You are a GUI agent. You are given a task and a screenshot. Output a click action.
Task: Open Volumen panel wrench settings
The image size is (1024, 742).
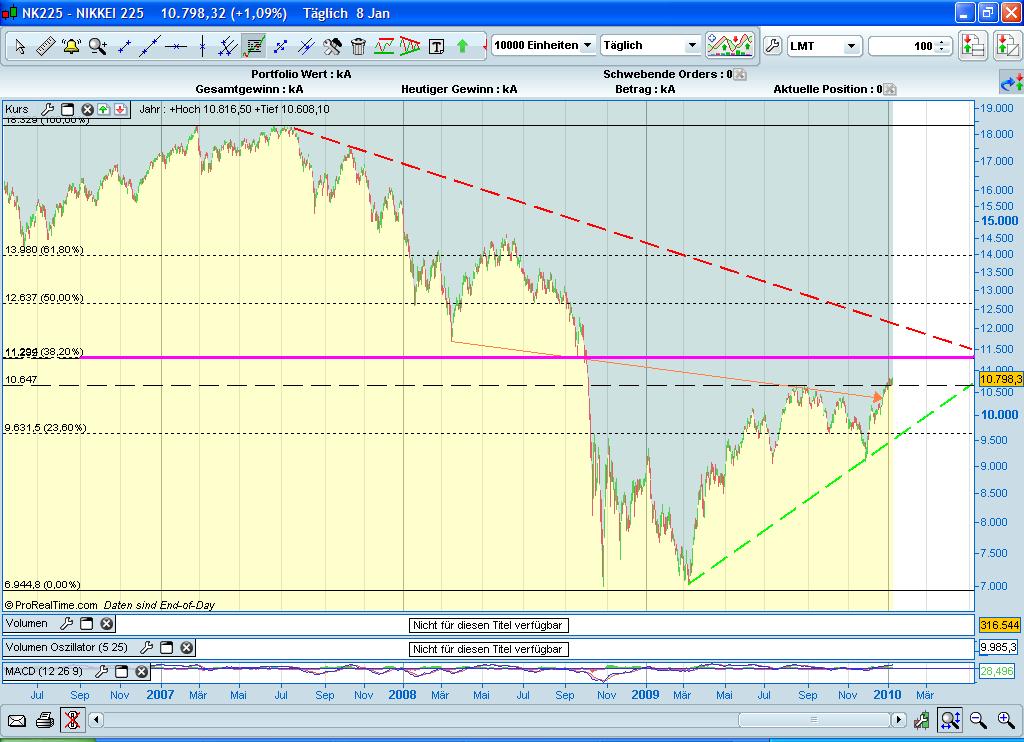[66, 624]
